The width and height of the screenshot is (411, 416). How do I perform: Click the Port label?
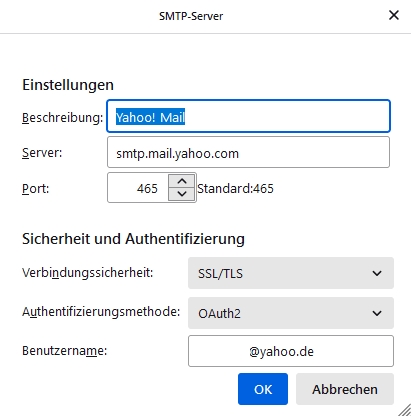(x=35, y=189)
